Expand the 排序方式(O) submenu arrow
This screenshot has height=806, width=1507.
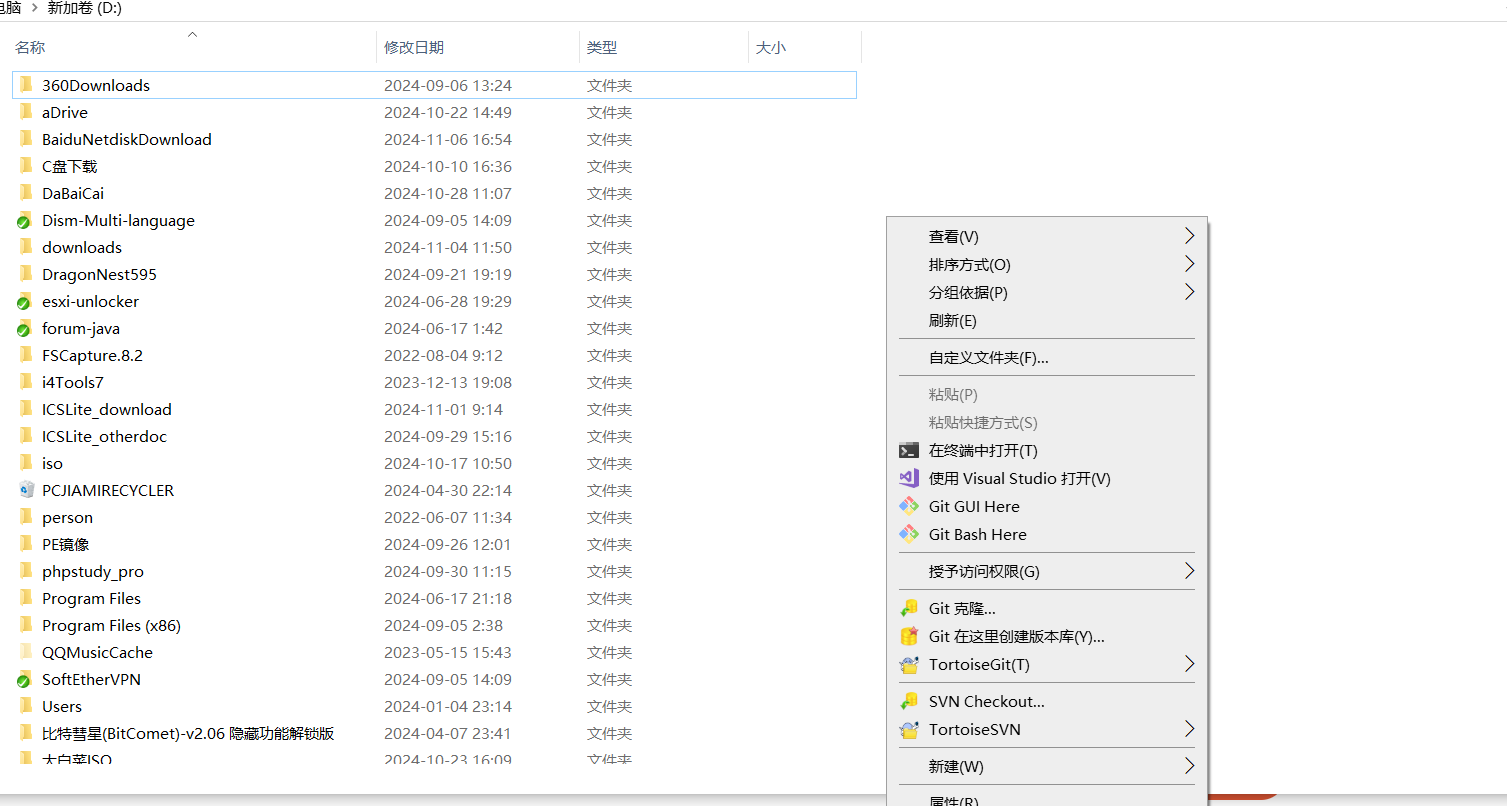(x=1189, y=264)
